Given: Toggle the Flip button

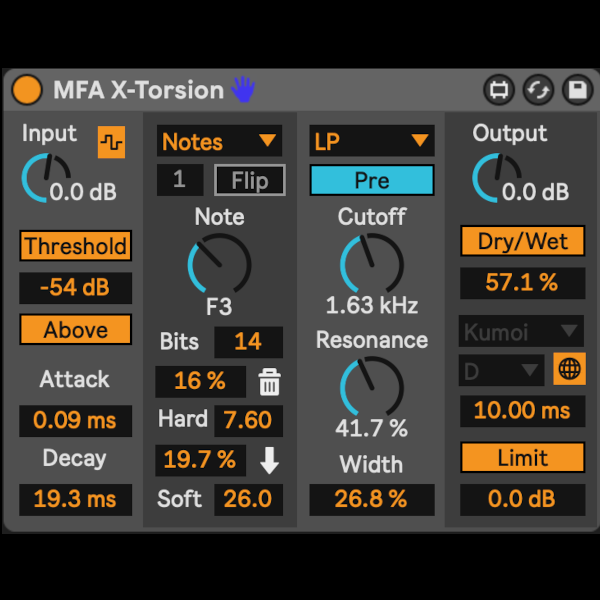Looking at the screenshot, I should [250, 180].
